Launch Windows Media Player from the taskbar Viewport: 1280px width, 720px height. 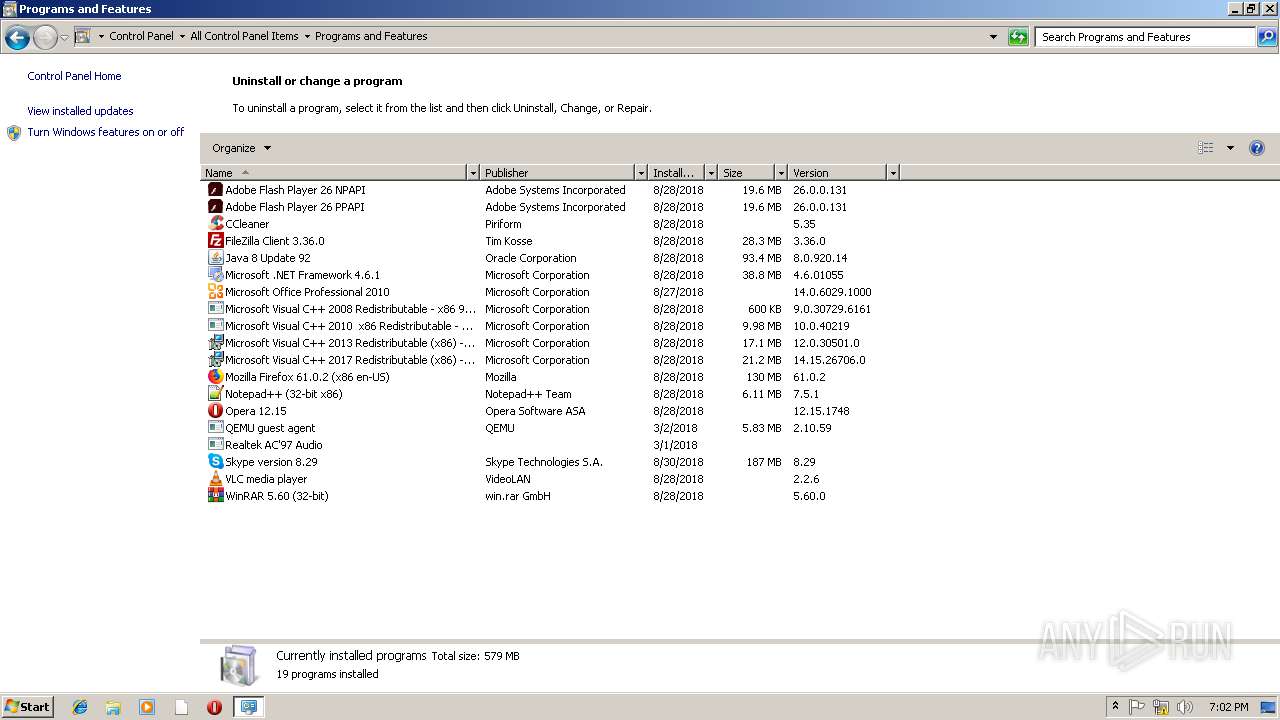pos(147,707)
